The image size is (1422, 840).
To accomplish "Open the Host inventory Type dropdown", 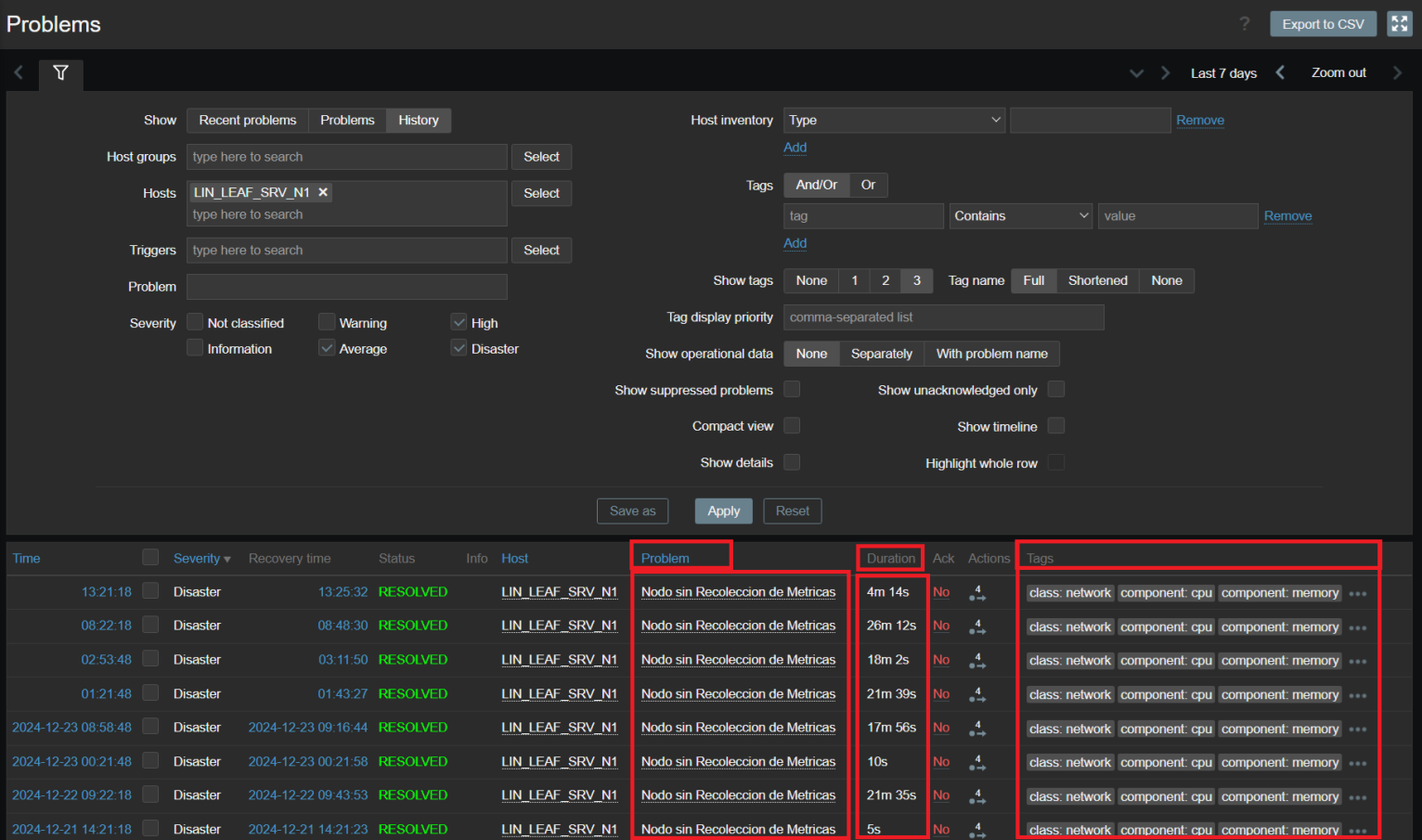I will click(x=893, y=120).
